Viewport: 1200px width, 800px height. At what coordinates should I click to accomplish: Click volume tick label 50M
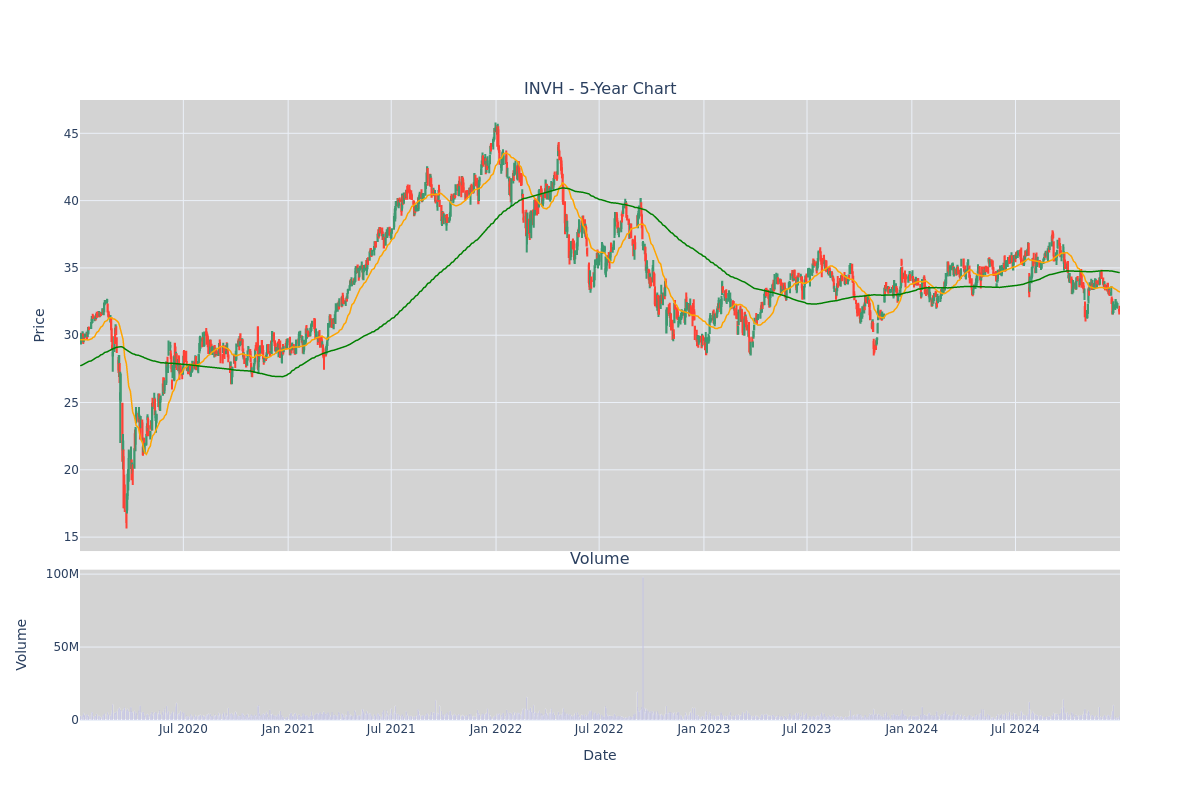(x=66, y=647)
